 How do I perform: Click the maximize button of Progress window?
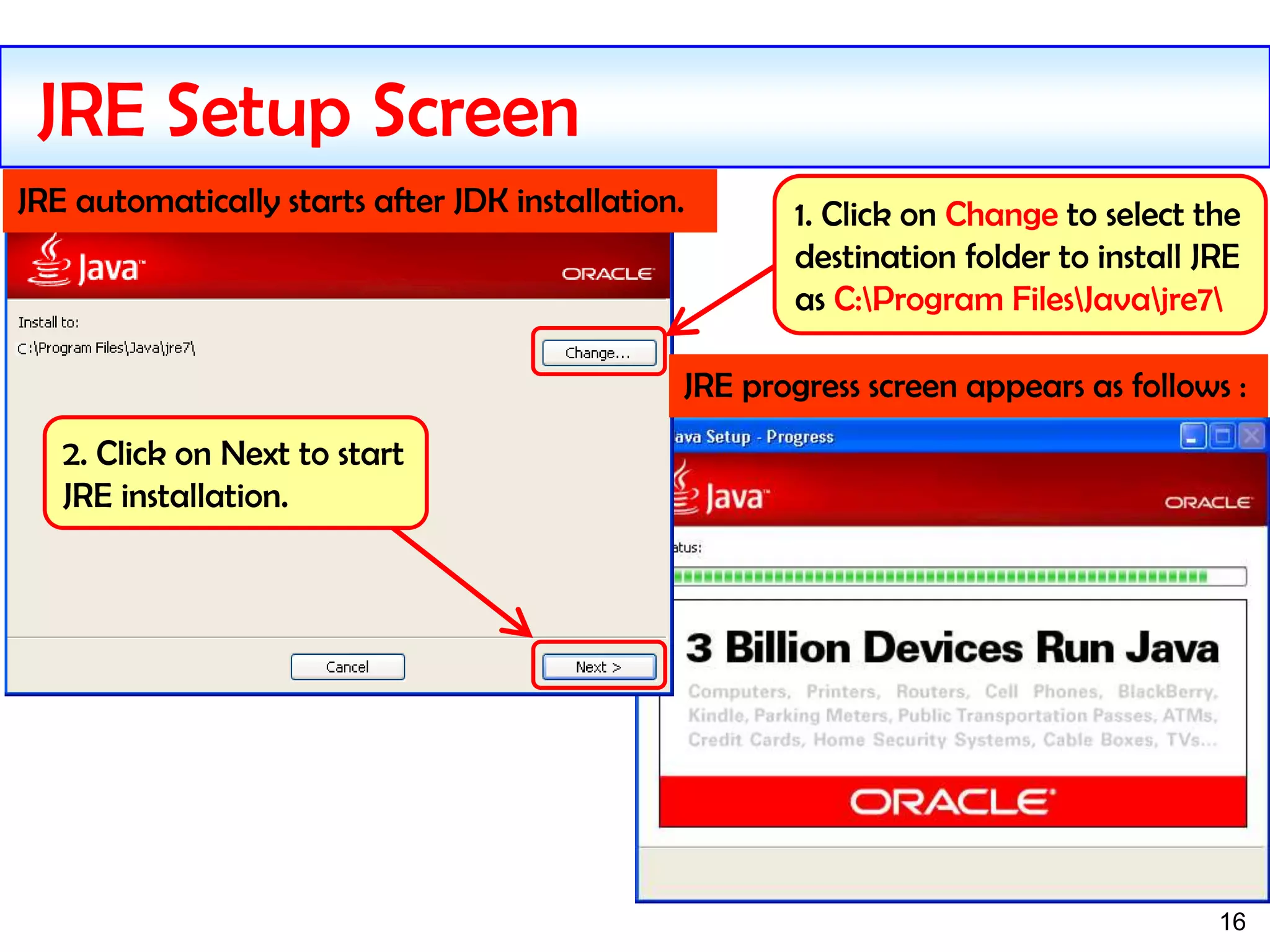click(x=1222, y=437)
